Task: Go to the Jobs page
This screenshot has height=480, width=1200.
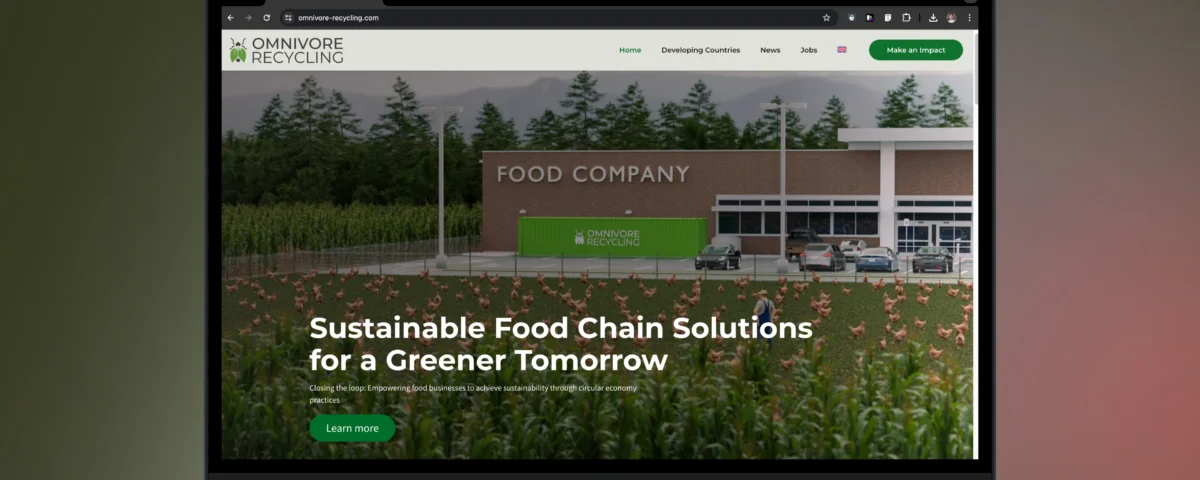Action: click(808, 50)
